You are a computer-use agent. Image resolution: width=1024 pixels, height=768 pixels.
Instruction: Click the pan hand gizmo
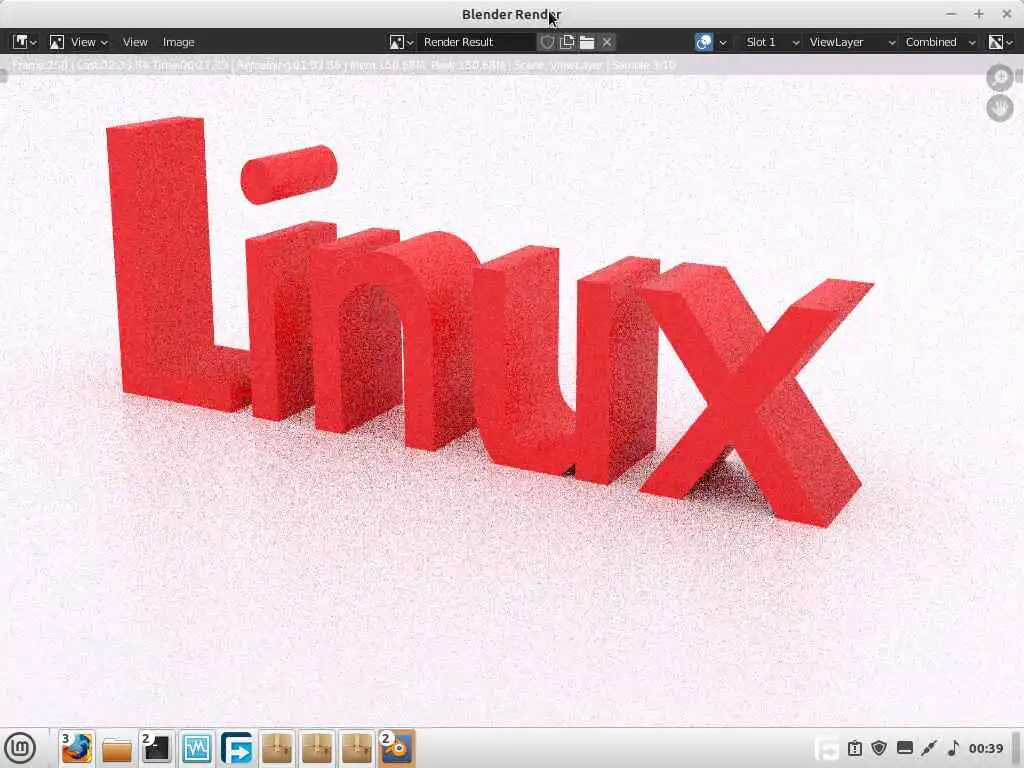[1000, 108]
